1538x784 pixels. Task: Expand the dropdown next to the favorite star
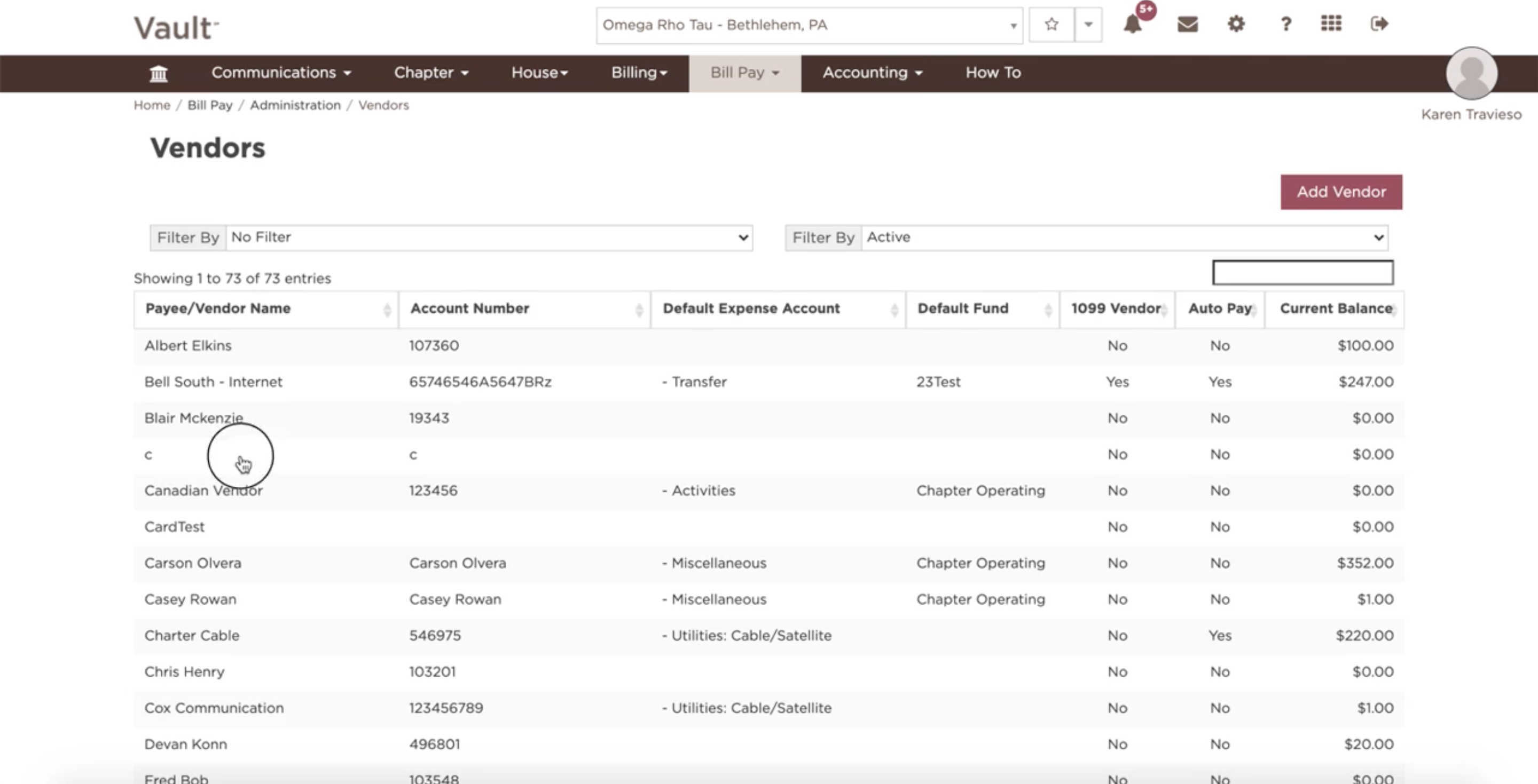coord(1088,25)
